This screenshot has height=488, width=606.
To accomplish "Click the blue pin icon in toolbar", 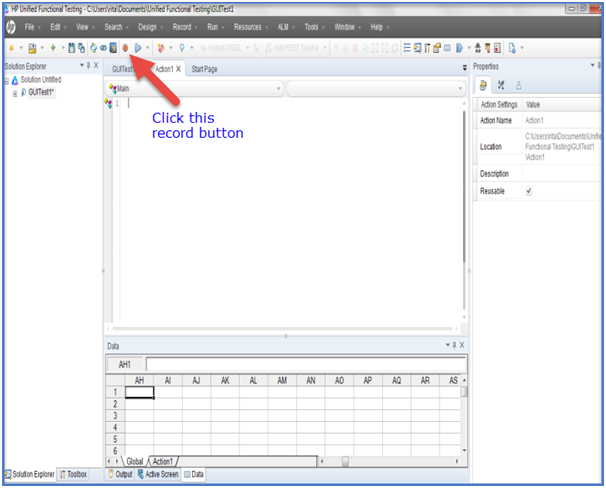I will click(x=182, y=48).
